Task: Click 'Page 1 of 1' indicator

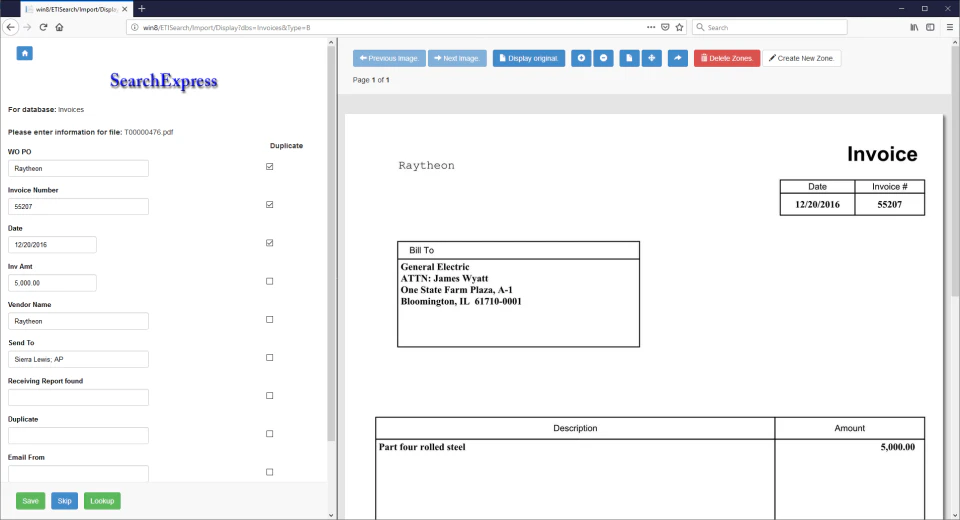Action: coord(371,80)
